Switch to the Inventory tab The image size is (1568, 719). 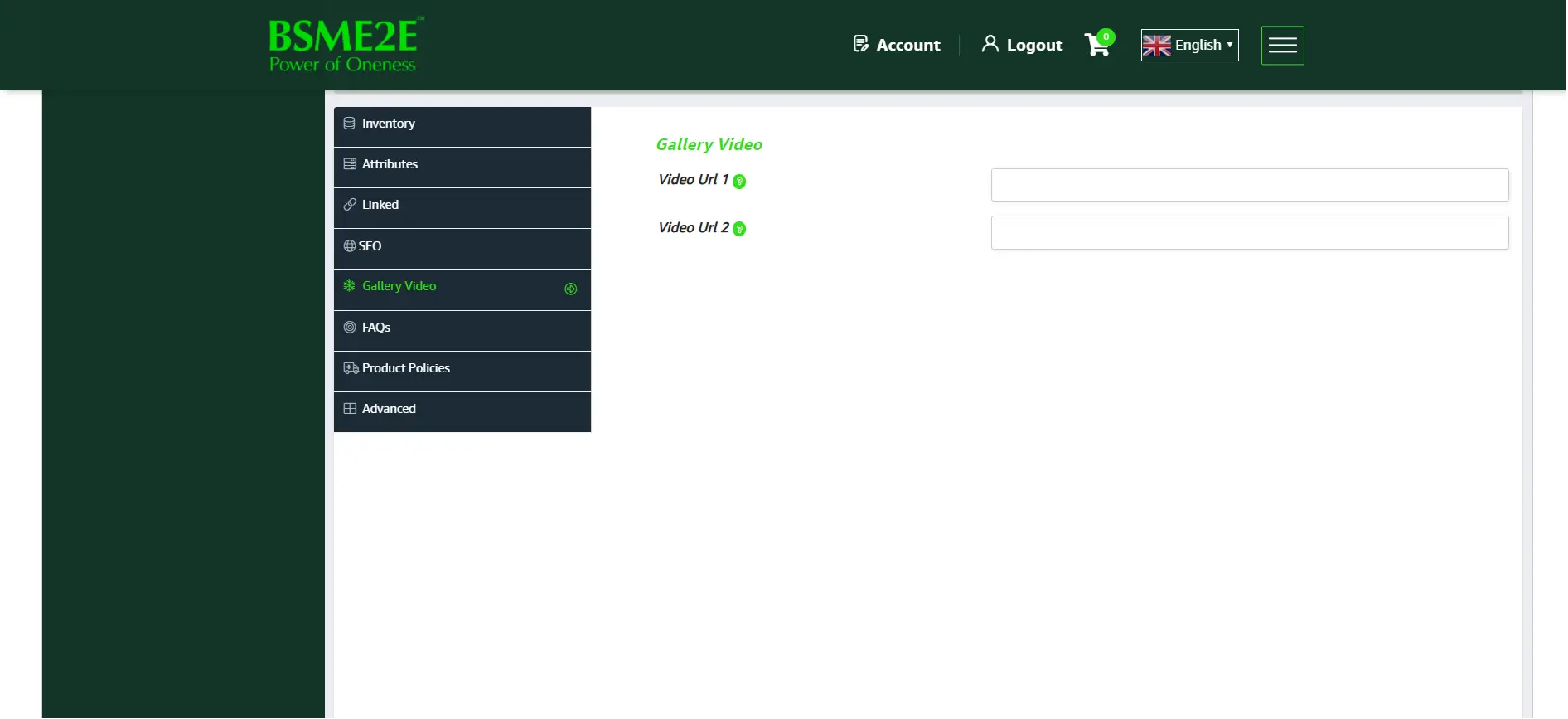(462, 127)
